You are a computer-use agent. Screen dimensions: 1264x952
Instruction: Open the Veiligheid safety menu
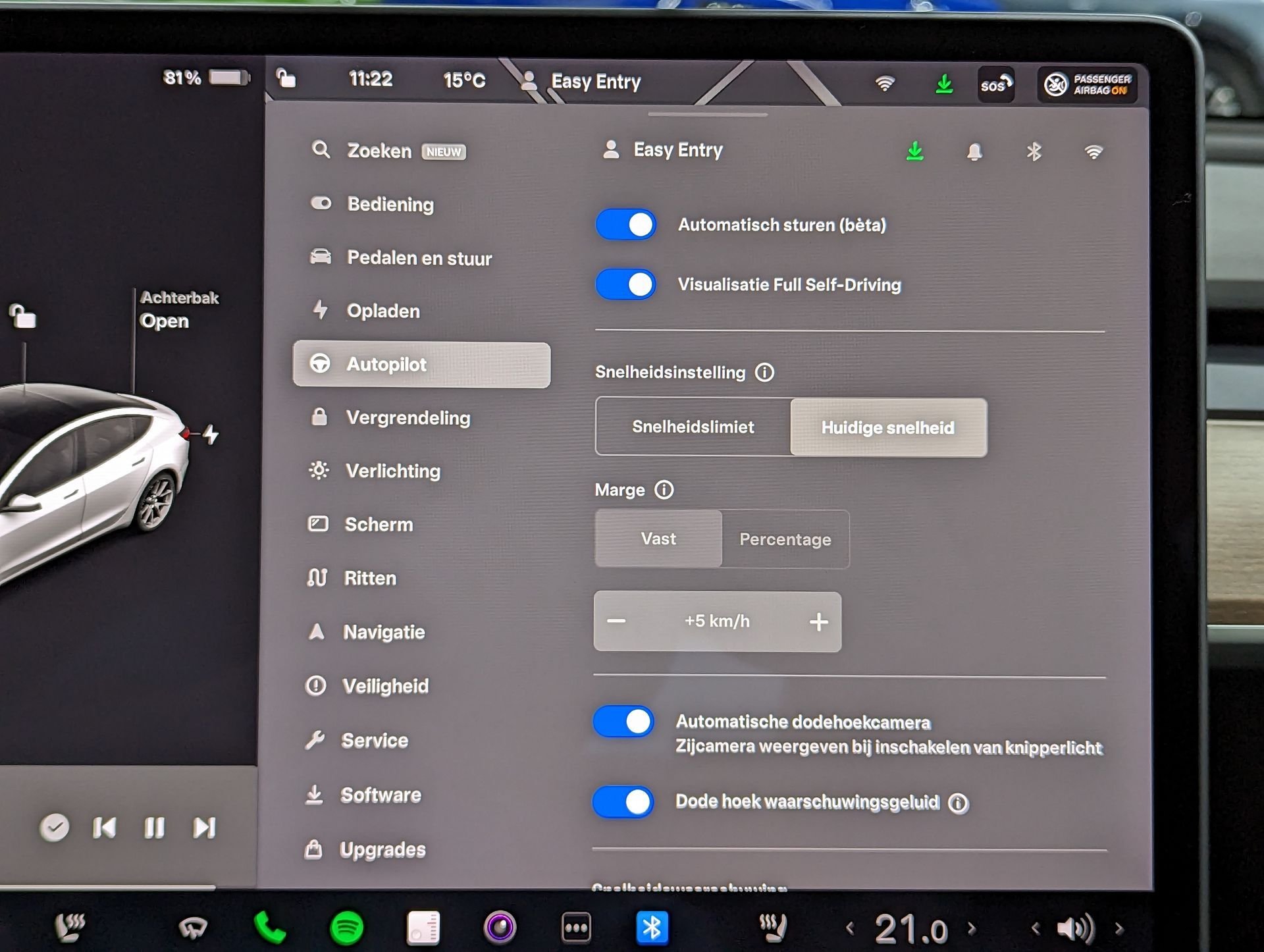367,686
